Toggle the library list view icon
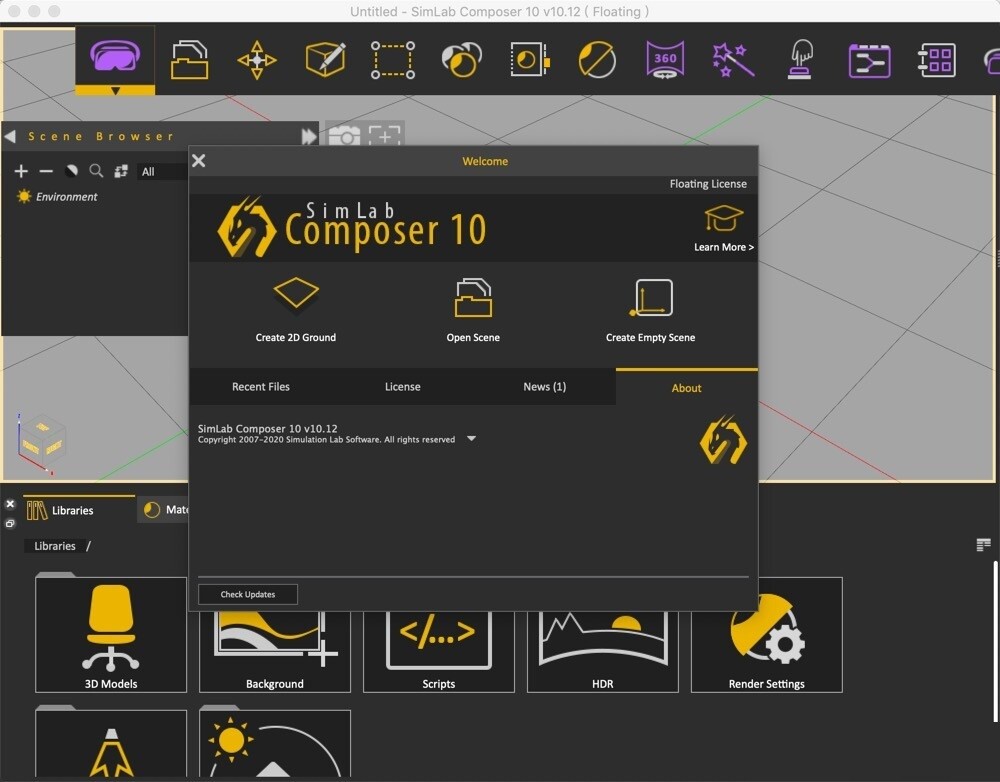The image size is (1000, 782). pyautogui.click(x=983, y=545)
